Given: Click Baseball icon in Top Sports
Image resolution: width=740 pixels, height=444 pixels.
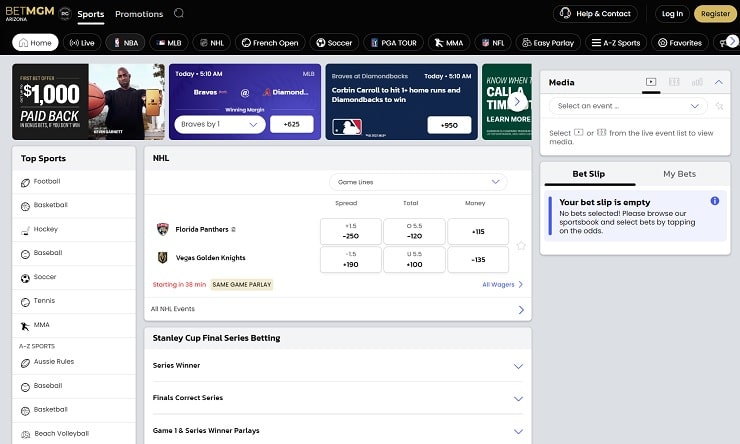Looking at the screenshot, I should 25,254.
